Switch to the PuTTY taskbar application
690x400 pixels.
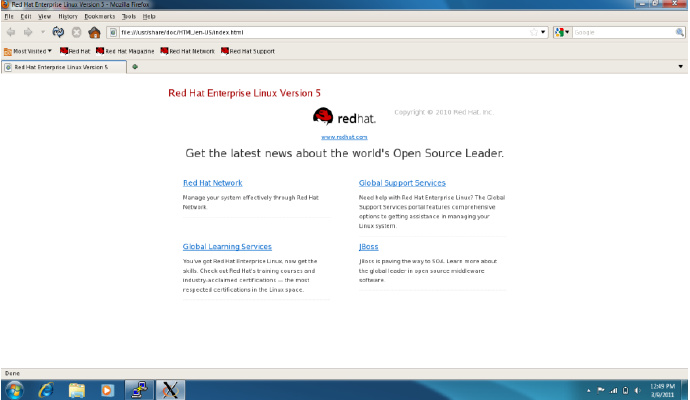pos(139,390)
